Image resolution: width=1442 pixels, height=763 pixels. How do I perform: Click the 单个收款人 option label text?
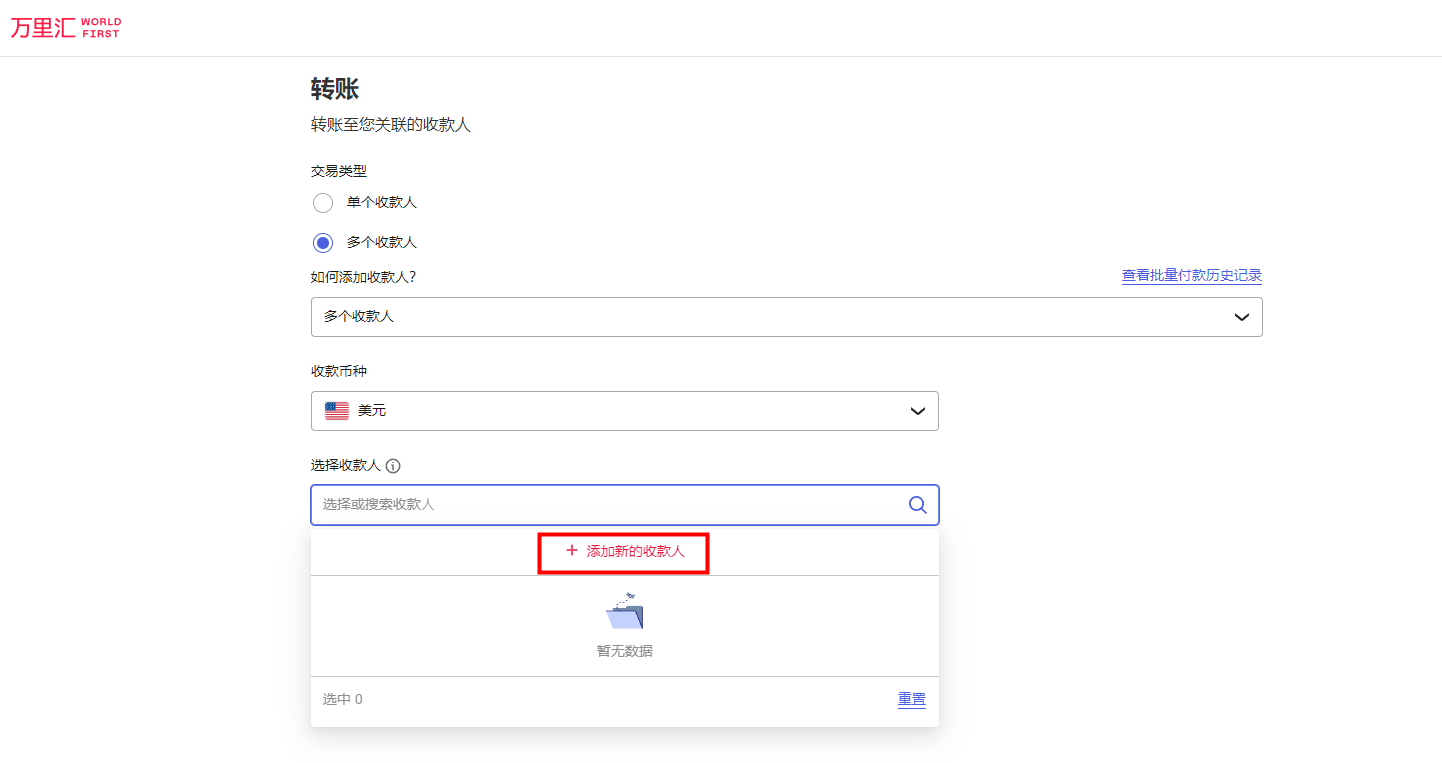tap(382, 203)
